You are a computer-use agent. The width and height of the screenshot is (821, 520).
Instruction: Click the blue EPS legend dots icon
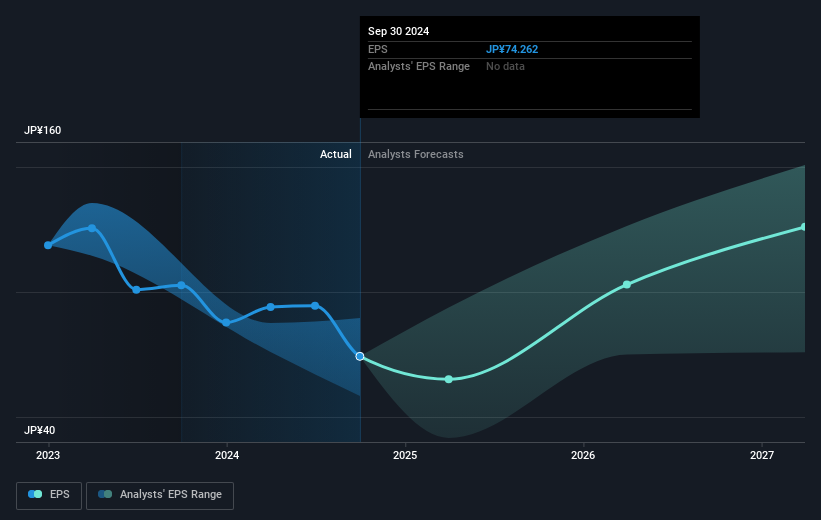click(35, 494)
